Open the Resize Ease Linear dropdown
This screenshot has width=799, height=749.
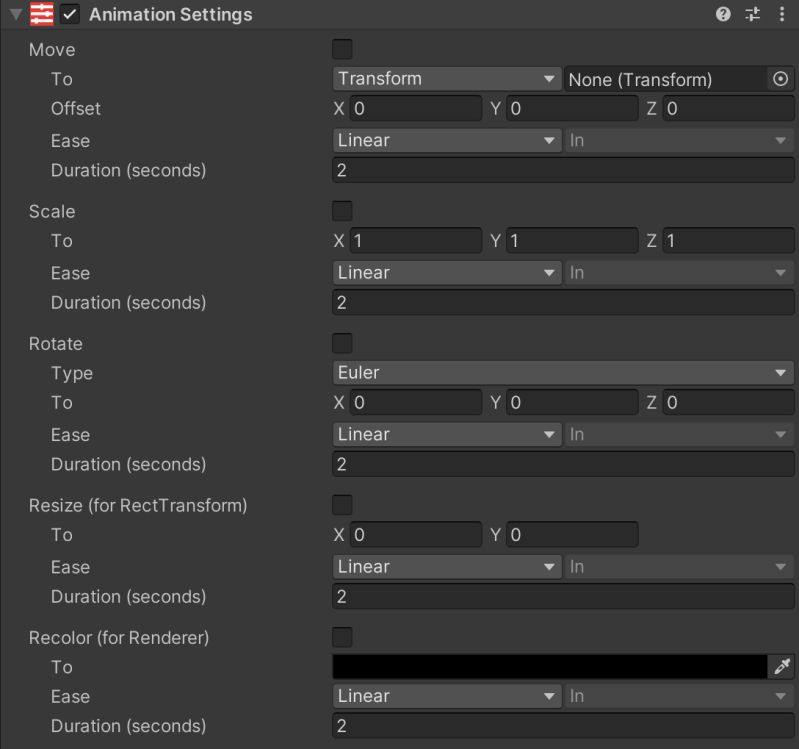[x=447, y=567]
